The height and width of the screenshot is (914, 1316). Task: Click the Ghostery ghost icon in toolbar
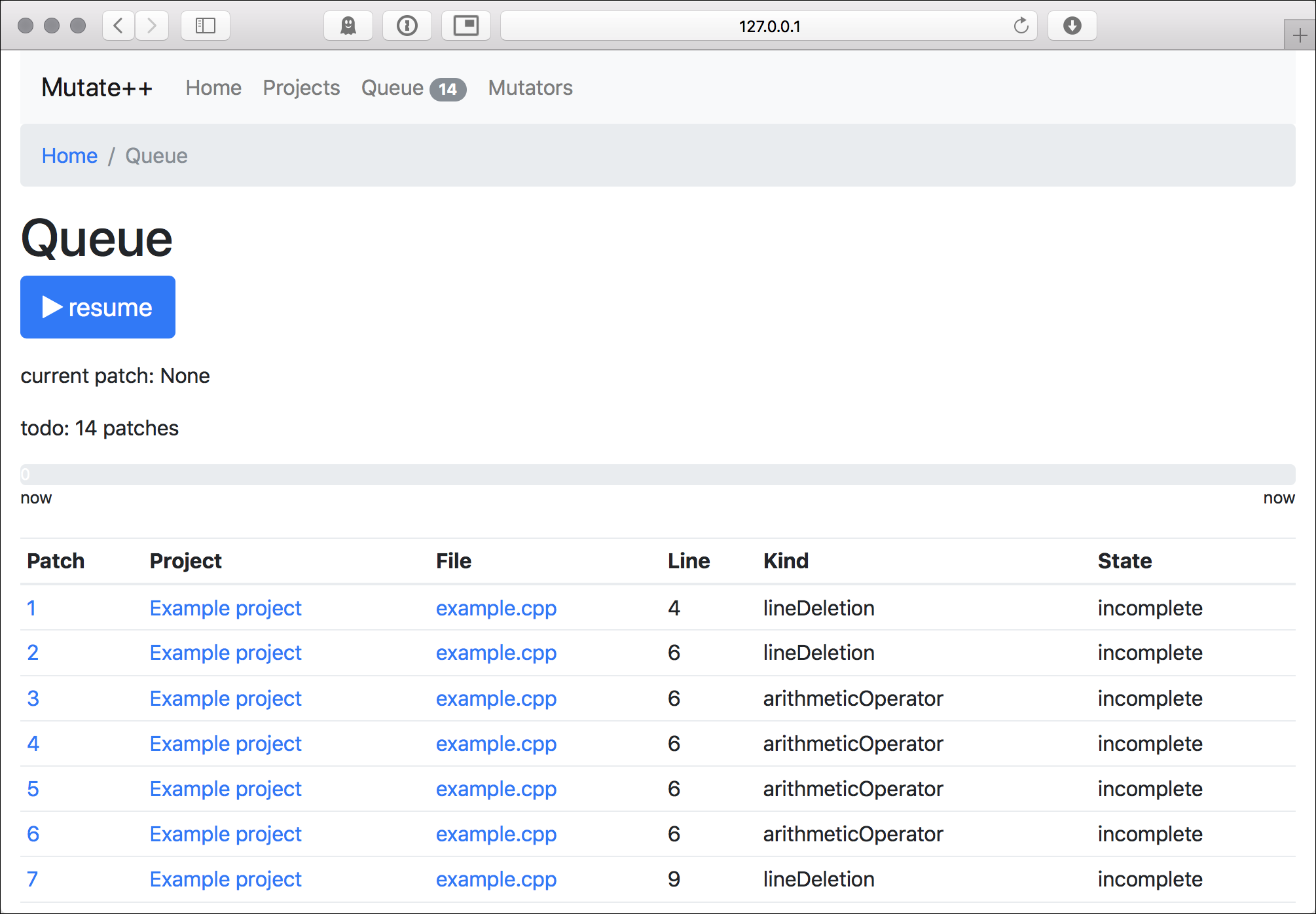tap(348, 26)
